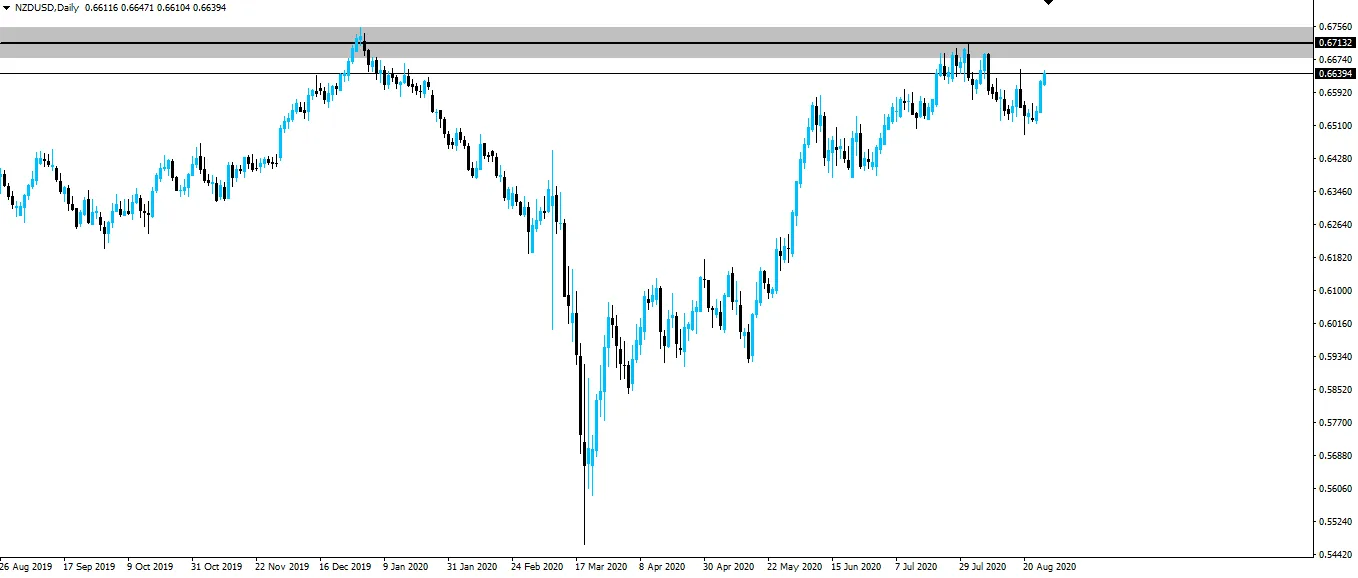This screenshot has height=578, width=1358.
Task: Click the 0.58520 price axis label
Action: 1335,390
